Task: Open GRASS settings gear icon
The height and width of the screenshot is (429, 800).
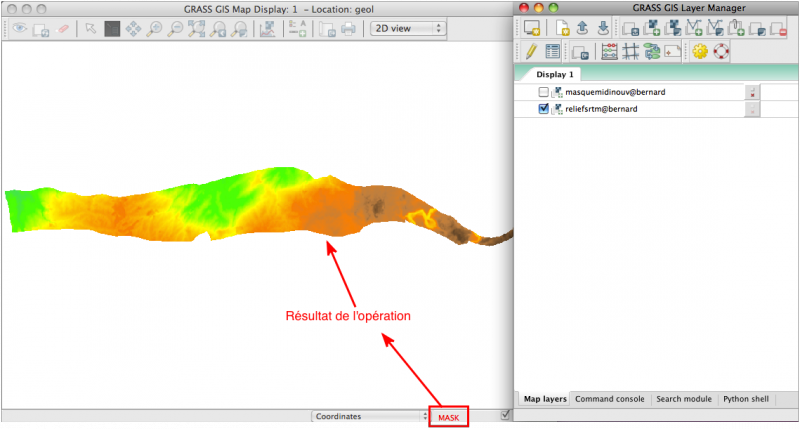Action: [x=700, y=51]
